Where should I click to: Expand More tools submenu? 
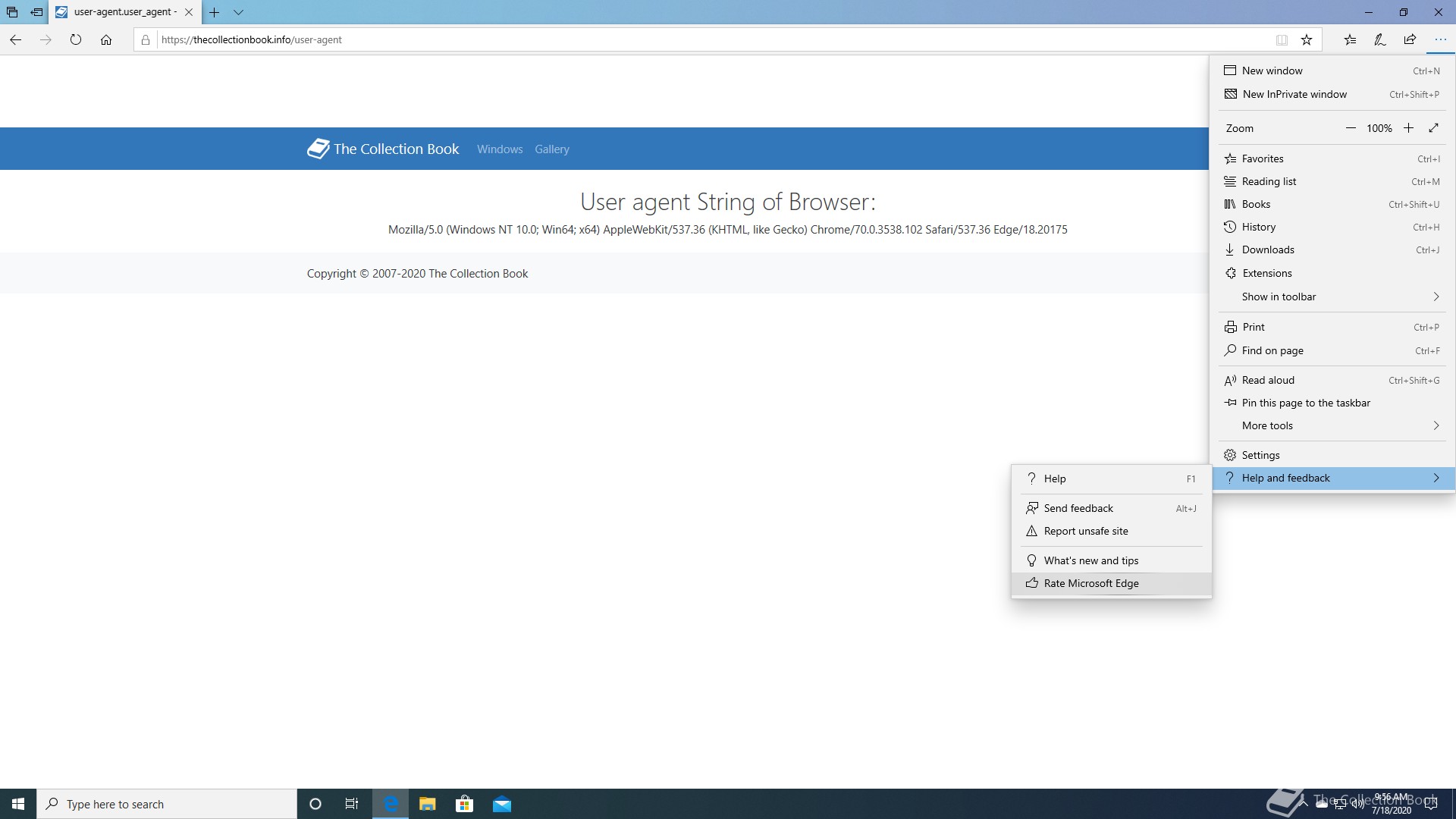point(1332,425)
